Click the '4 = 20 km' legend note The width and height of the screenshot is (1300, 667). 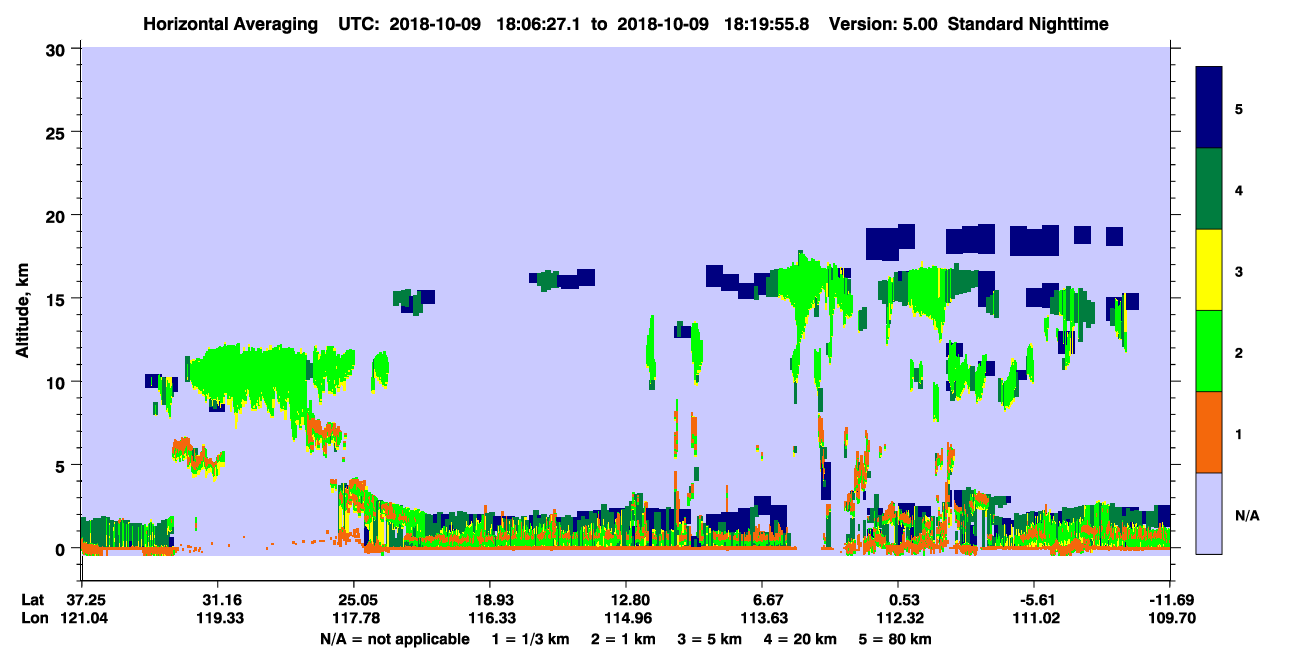tap(802, 639)
